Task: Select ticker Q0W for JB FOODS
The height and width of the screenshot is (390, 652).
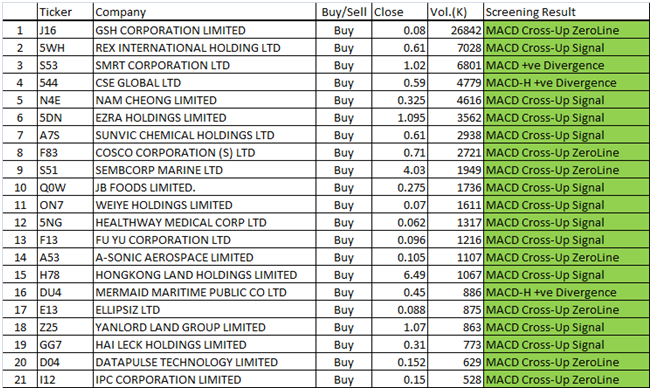Action: (65, 188)
